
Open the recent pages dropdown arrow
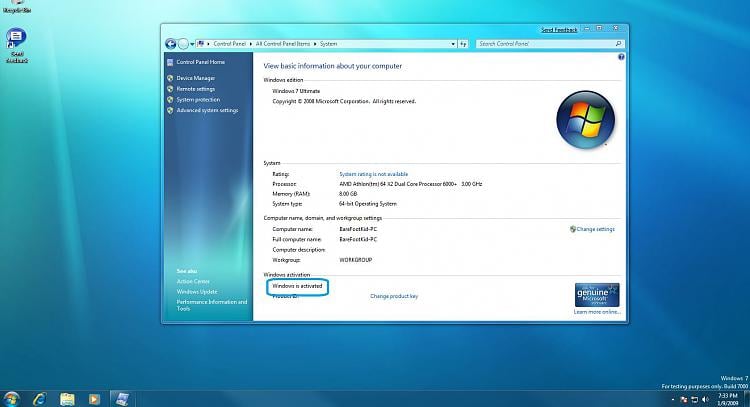[x=192, y=44]
